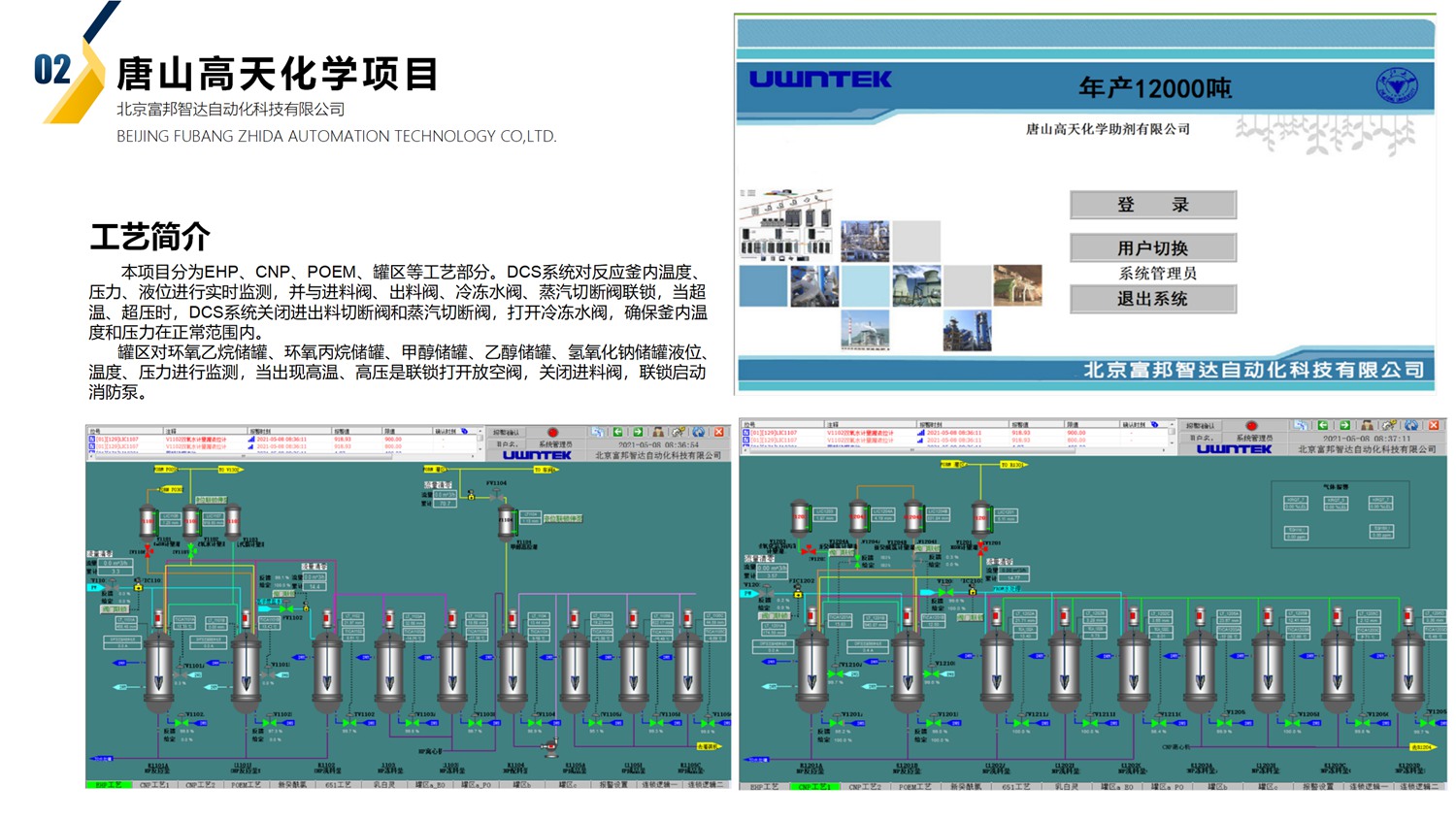The height and width of the screenshot is (819, 1456).
Task: Click 报警值 column header in CNP alarm list
Action: (1037, 424)
